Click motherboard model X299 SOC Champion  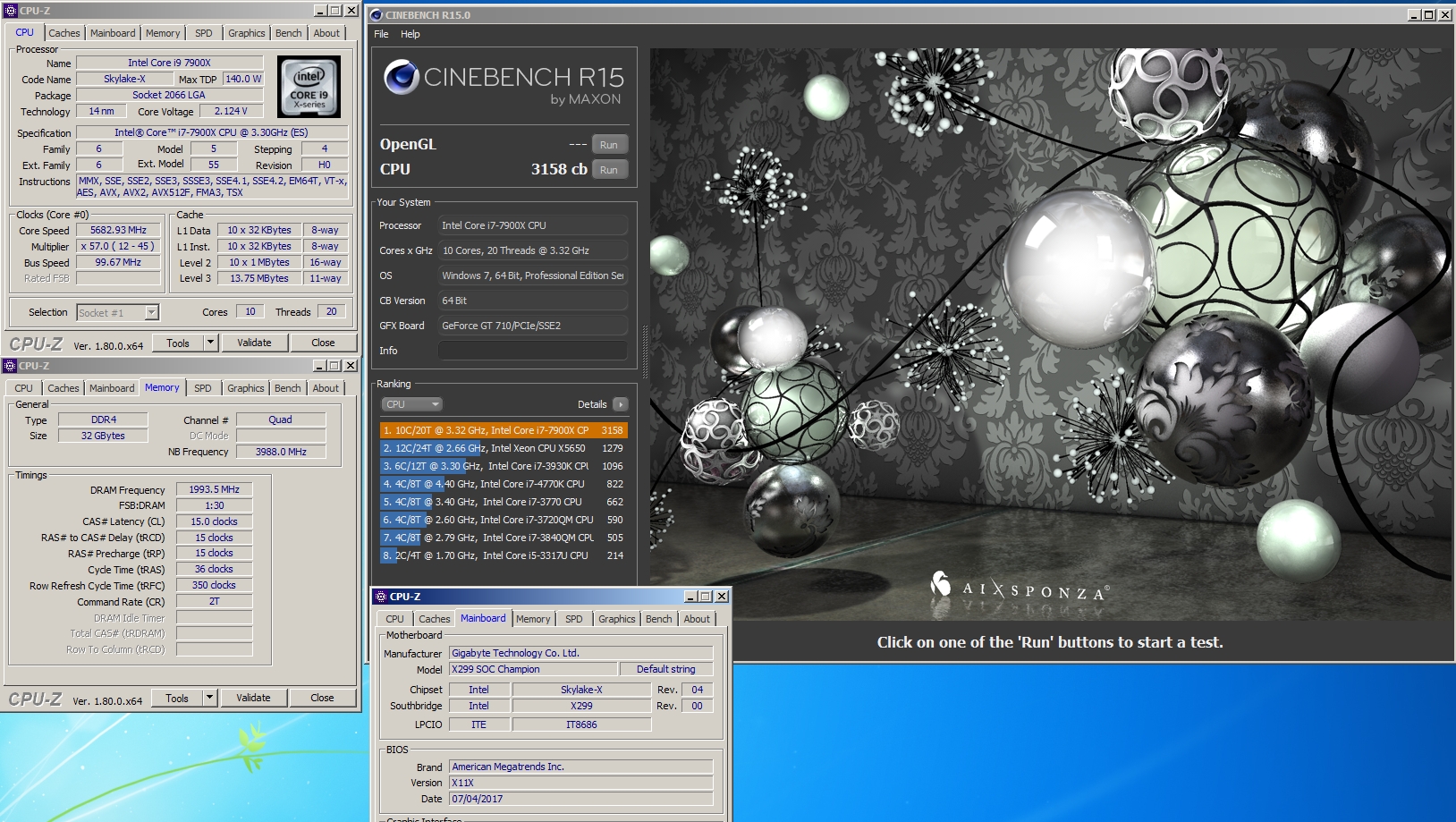[x=533, y=669]
